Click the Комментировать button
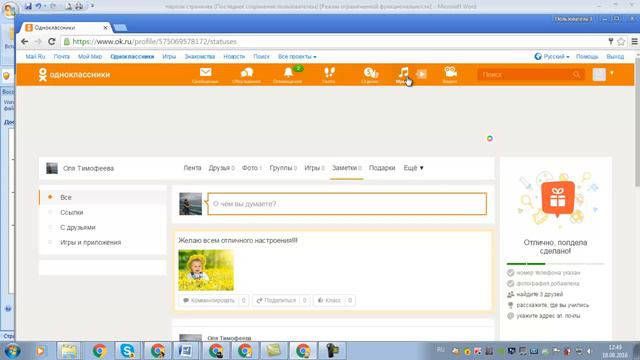The image size is (640, 360). point(213,300)
